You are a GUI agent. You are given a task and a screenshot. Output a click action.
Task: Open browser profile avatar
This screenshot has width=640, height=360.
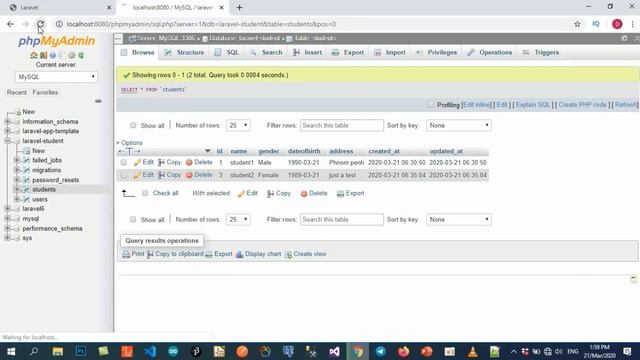[617, 24]
